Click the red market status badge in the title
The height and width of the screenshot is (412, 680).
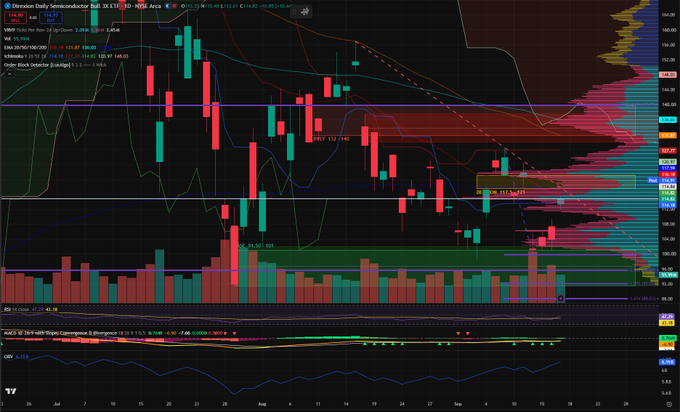tap(175, 6)
